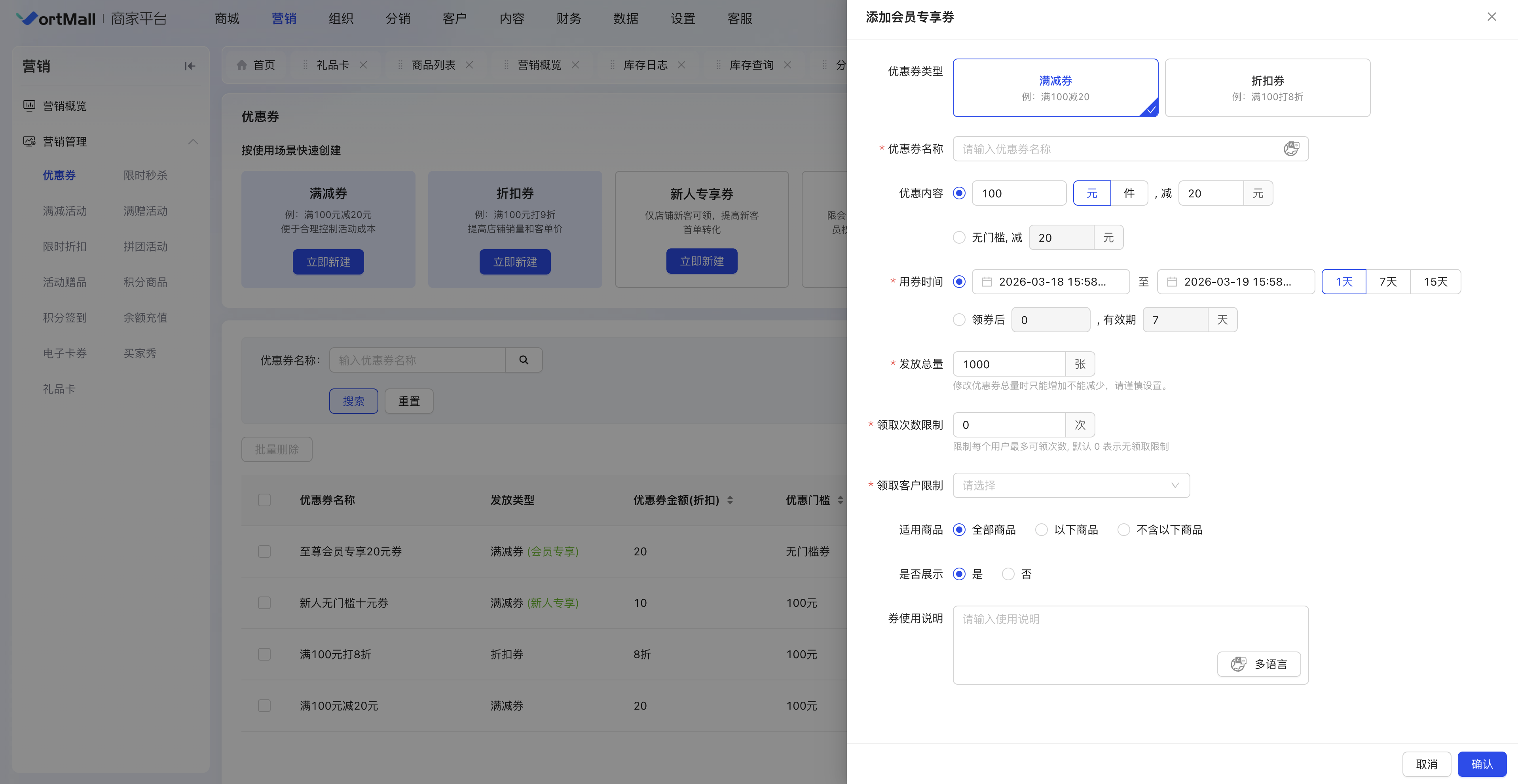Switch to the 库存日志 tab
Screen dimensions: 1518x784
click(x=645, y=65)
